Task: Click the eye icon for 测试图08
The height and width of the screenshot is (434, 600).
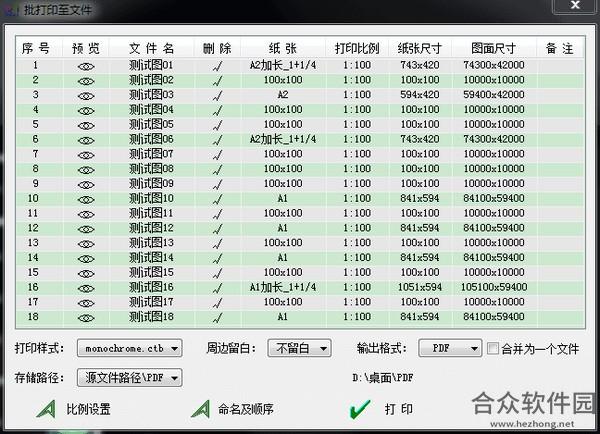Action: [x=86, y=170]
